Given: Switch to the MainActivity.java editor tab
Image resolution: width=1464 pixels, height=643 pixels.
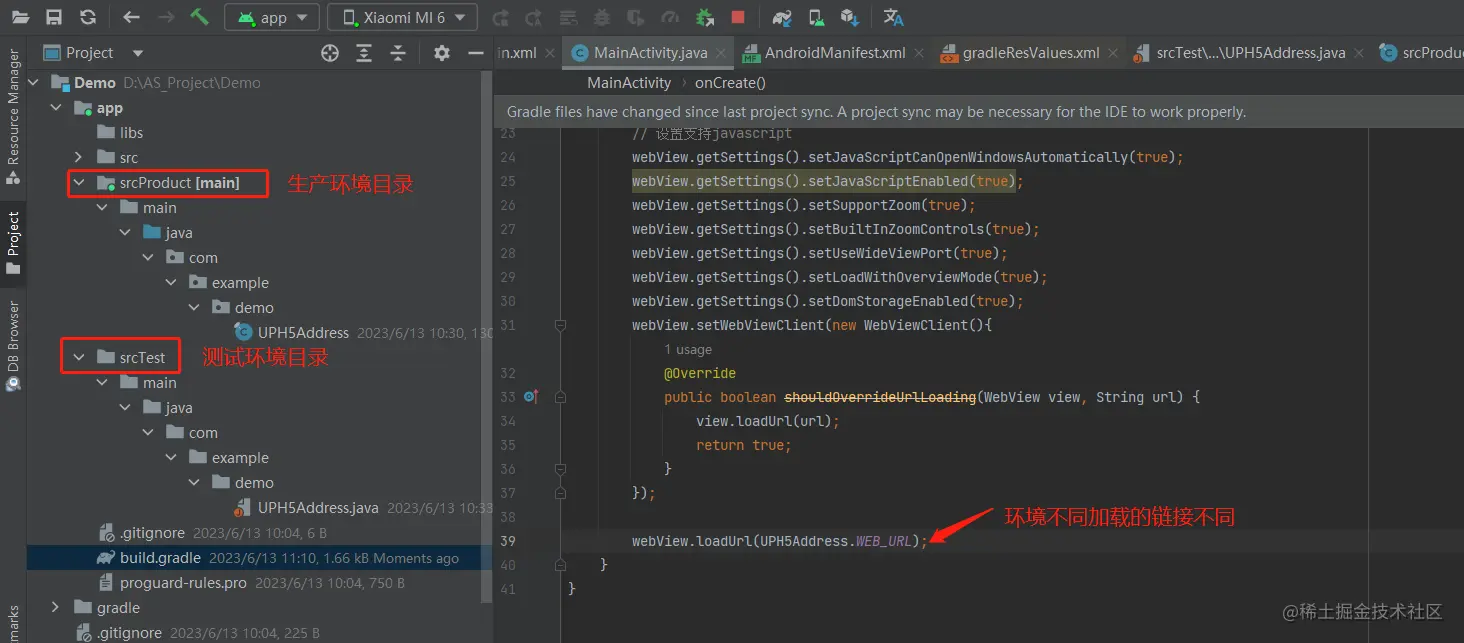Looking at the screenshot, I should coord(649,53).
